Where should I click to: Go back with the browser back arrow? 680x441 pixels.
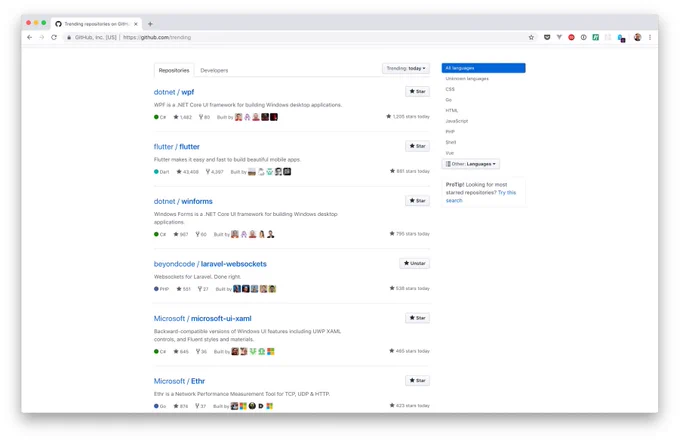(x=29, y=37)
